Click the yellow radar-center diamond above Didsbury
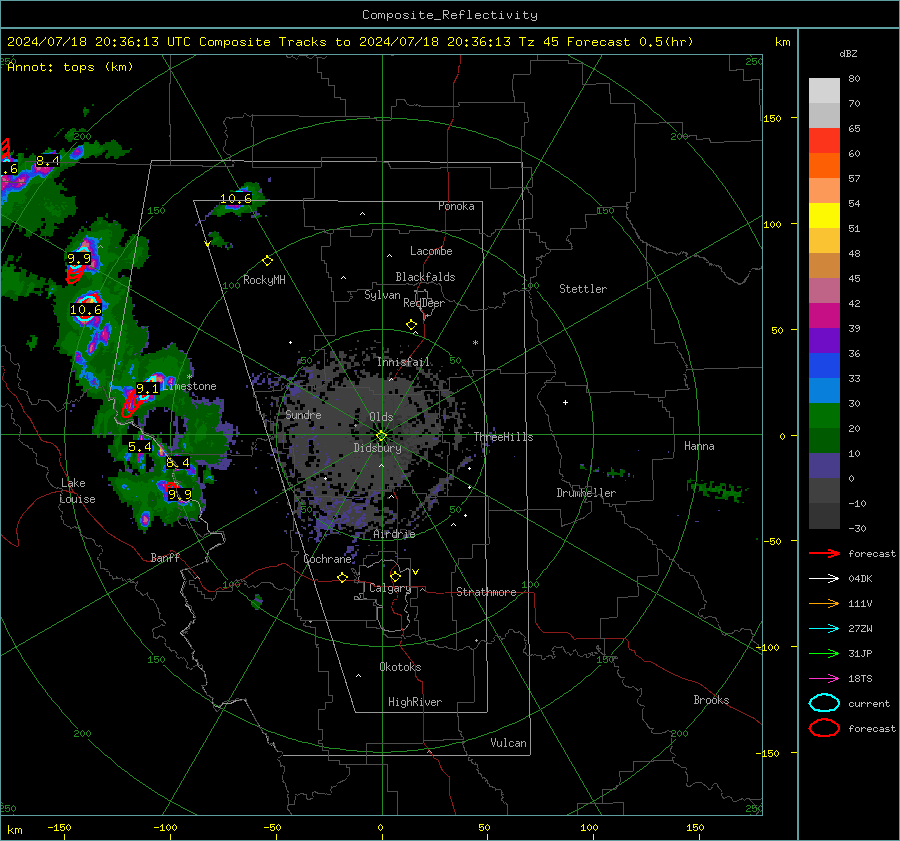This screenshot has height=841, width=900. tap(381, 436)
